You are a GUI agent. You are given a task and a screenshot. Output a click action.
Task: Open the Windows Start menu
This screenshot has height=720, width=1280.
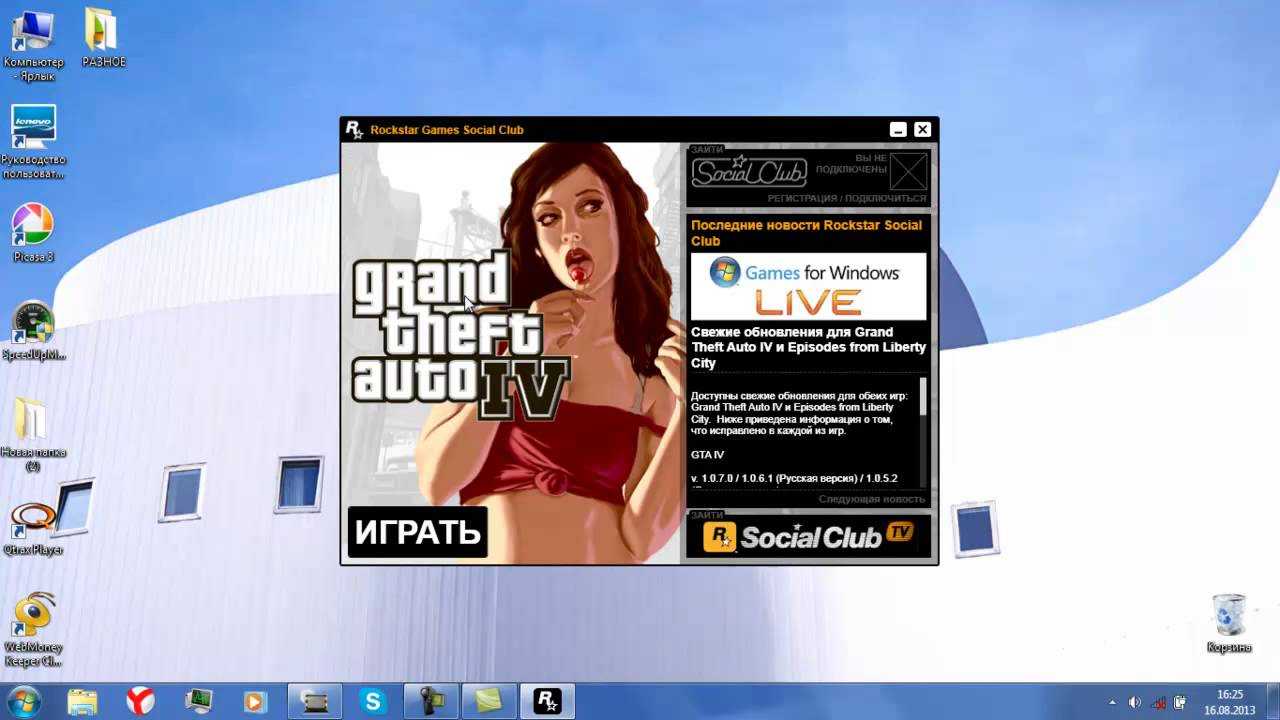click(x=24, y=701)
